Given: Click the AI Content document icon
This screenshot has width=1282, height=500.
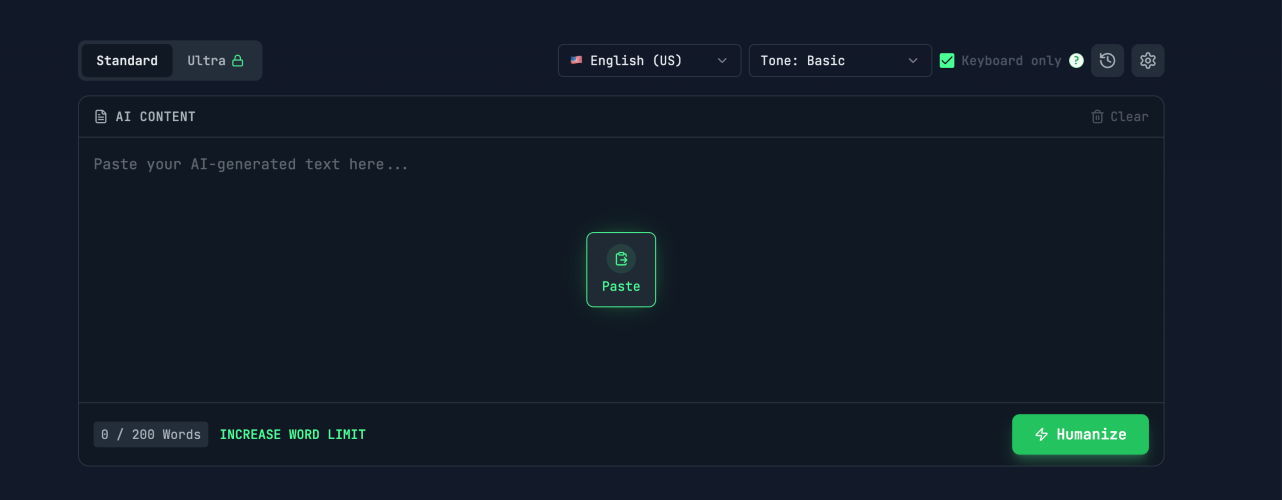Looking at the screenshot, I should pos(101,117).
